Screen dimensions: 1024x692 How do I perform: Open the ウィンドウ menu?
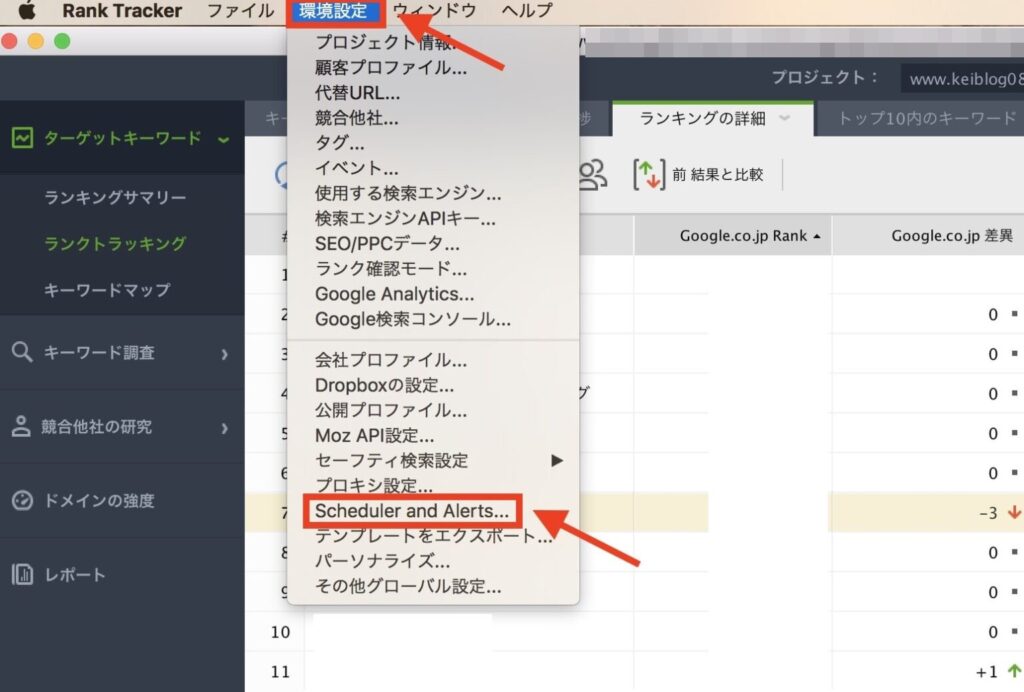(x=435, y=10)
